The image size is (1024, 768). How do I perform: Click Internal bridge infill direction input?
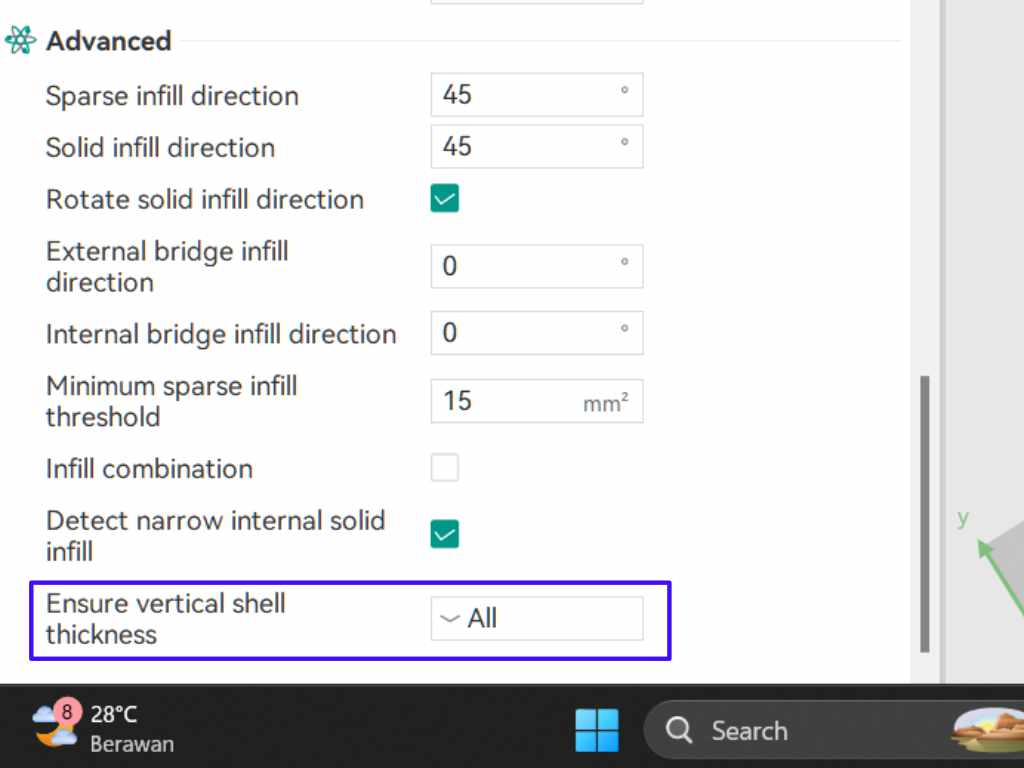click(x=525, y=333)
